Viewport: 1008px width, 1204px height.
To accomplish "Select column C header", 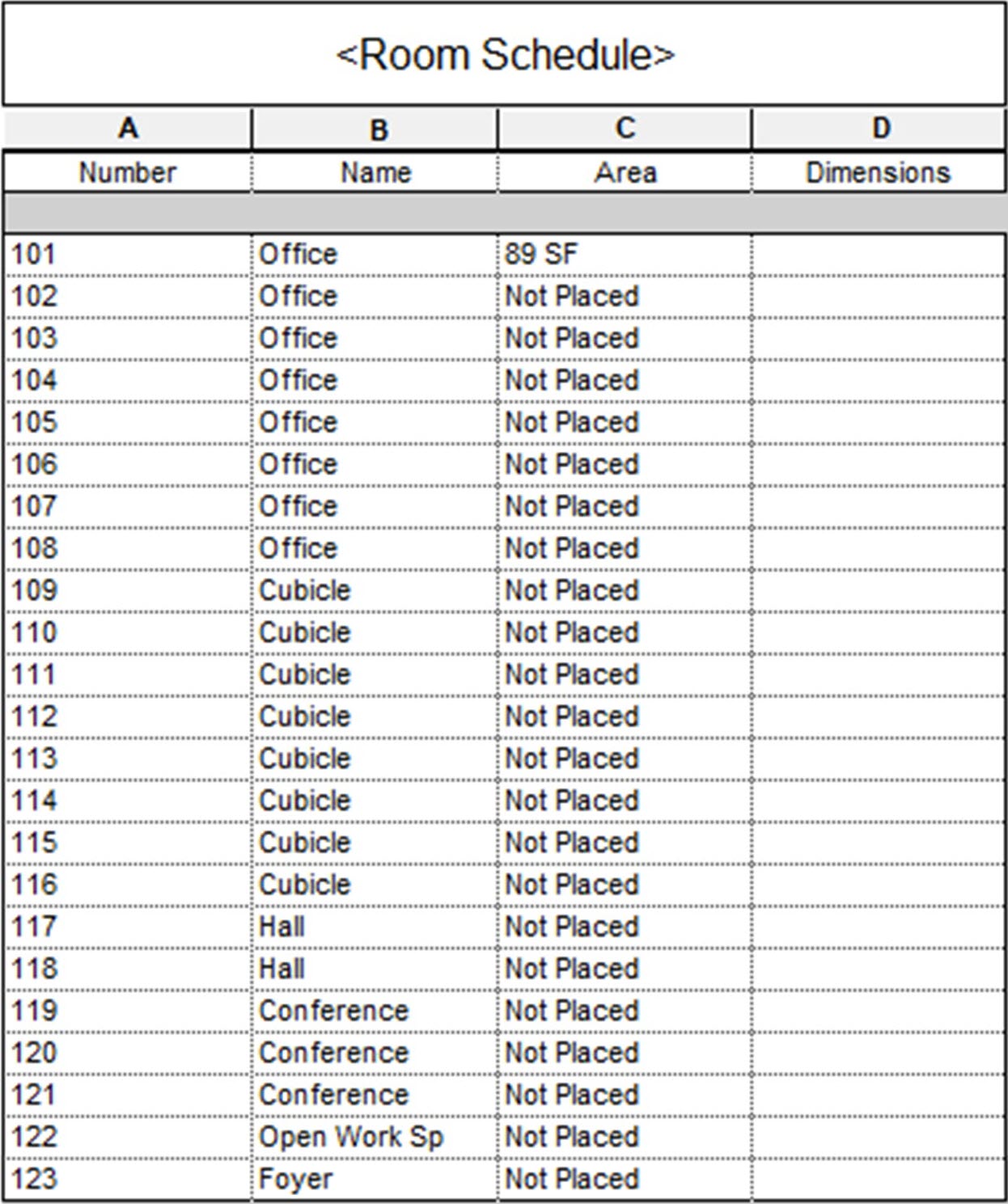I will coord(625,129).
